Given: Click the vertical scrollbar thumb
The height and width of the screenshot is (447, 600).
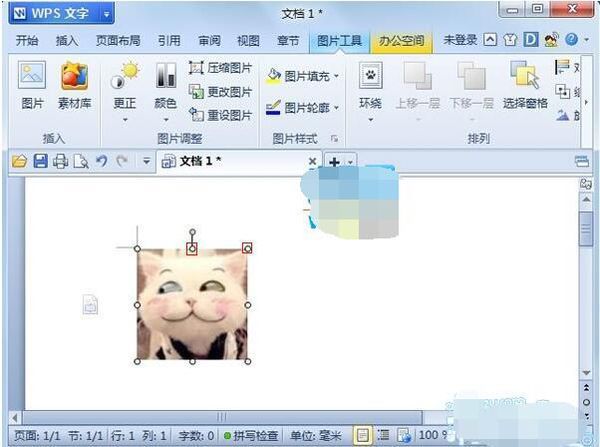Looking at the screenshot, I should [x=586, y=228].
